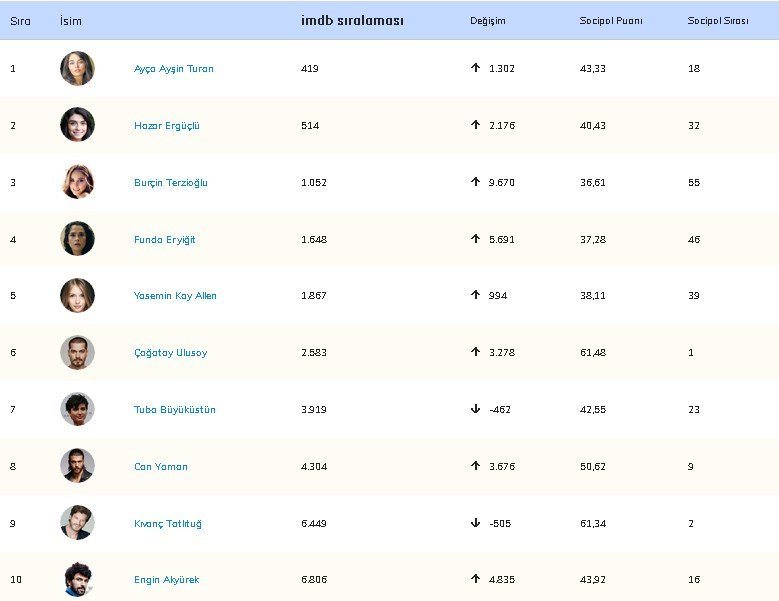
Task: Click the up arrow in Çağatay Ulusoy's row
Action: pyautogui.click(x=475, y=352)
